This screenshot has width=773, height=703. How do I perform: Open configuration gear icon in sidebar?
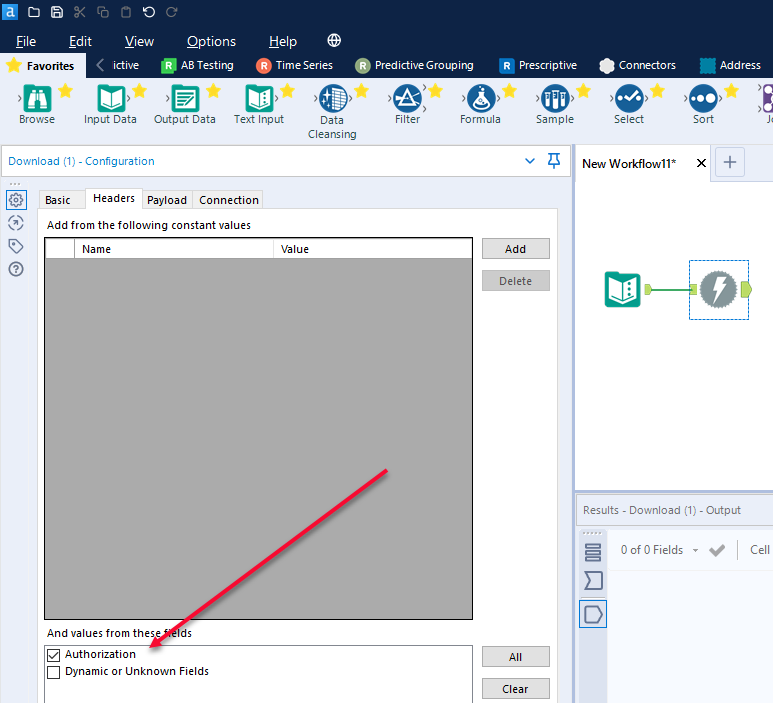point(16,200)
